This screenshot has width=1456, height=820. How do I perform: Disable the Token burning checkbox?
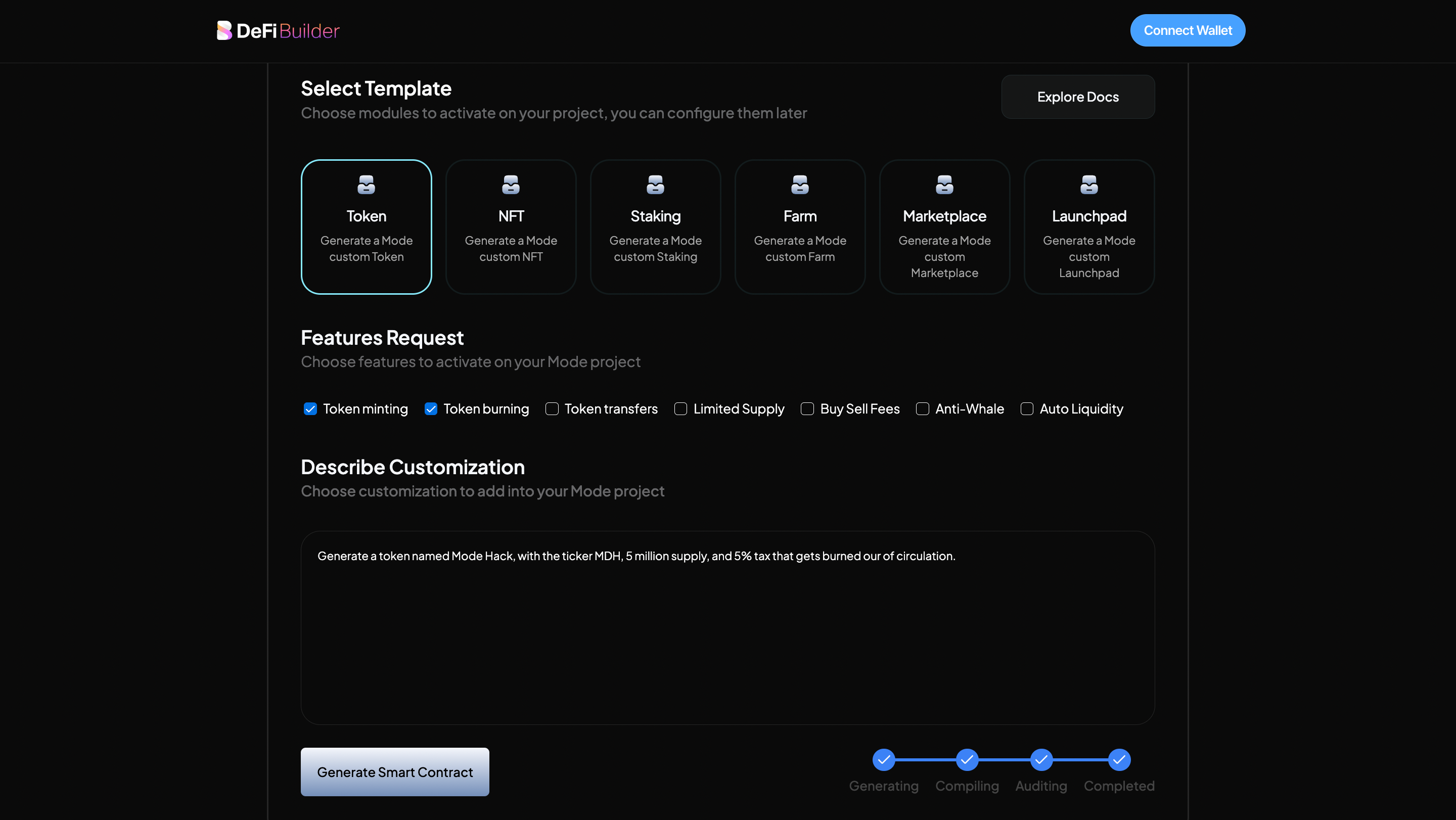point(431,408)
